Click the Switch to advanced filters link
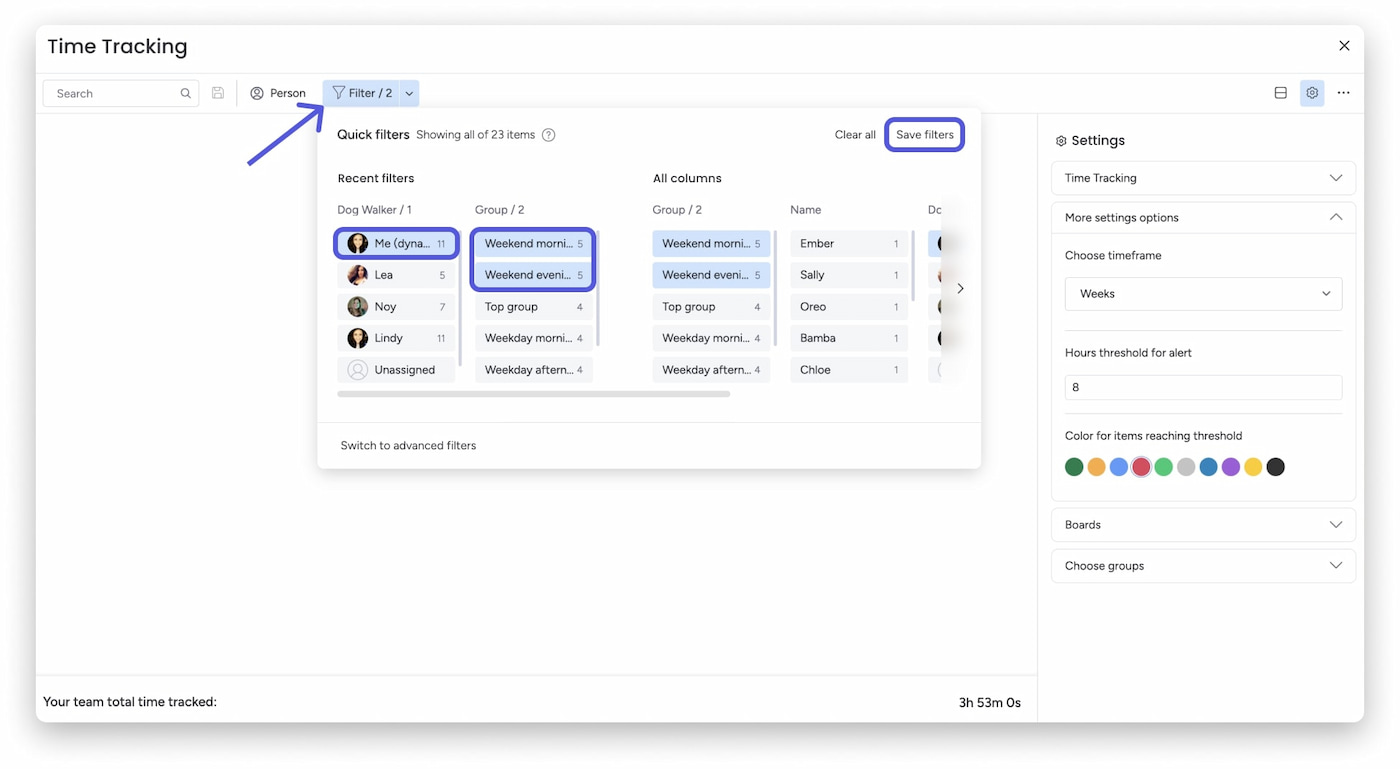 coord(408,445)
